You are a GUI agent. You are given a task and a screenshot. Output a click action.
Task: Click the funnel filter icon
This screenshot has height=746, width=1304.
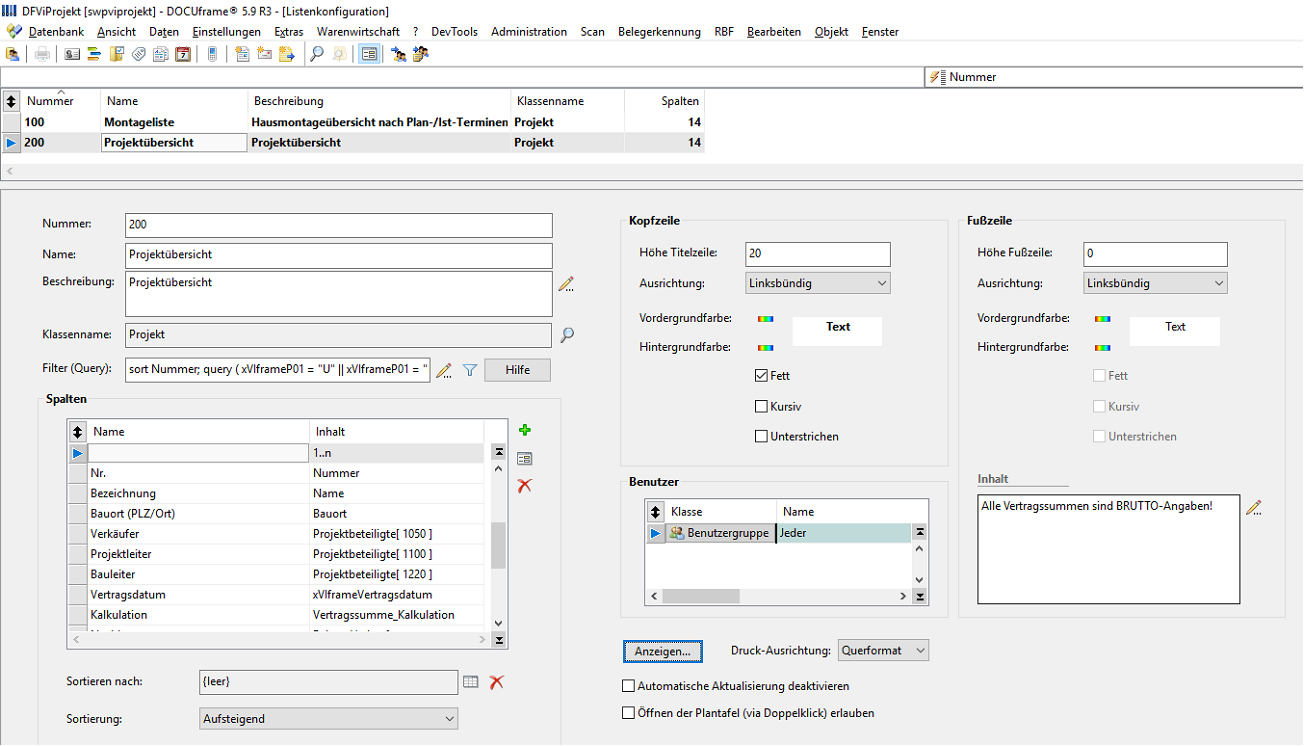point(469,371)
